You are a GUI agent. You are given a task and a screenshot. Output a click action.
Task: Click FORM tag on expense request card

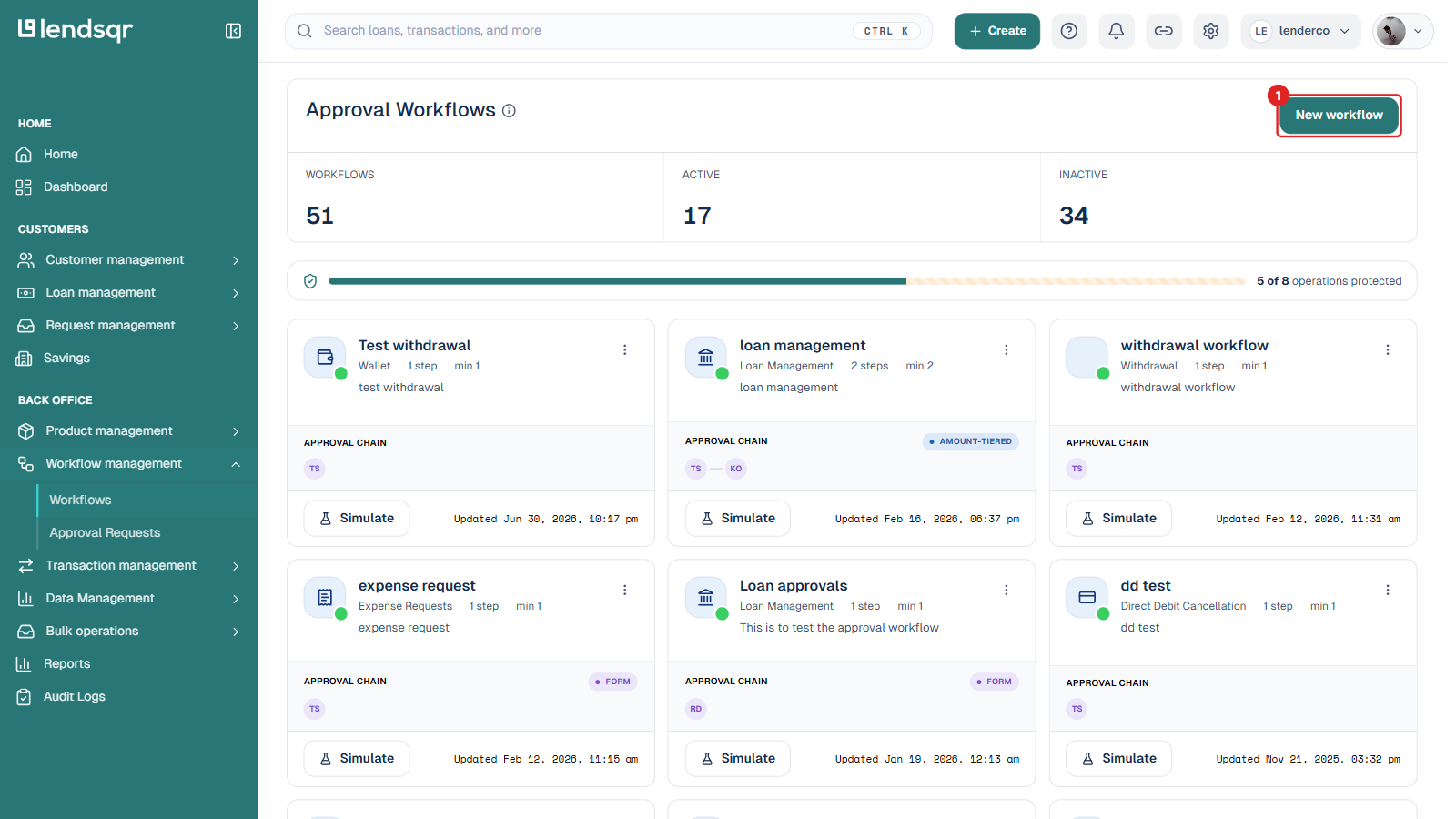612,682
